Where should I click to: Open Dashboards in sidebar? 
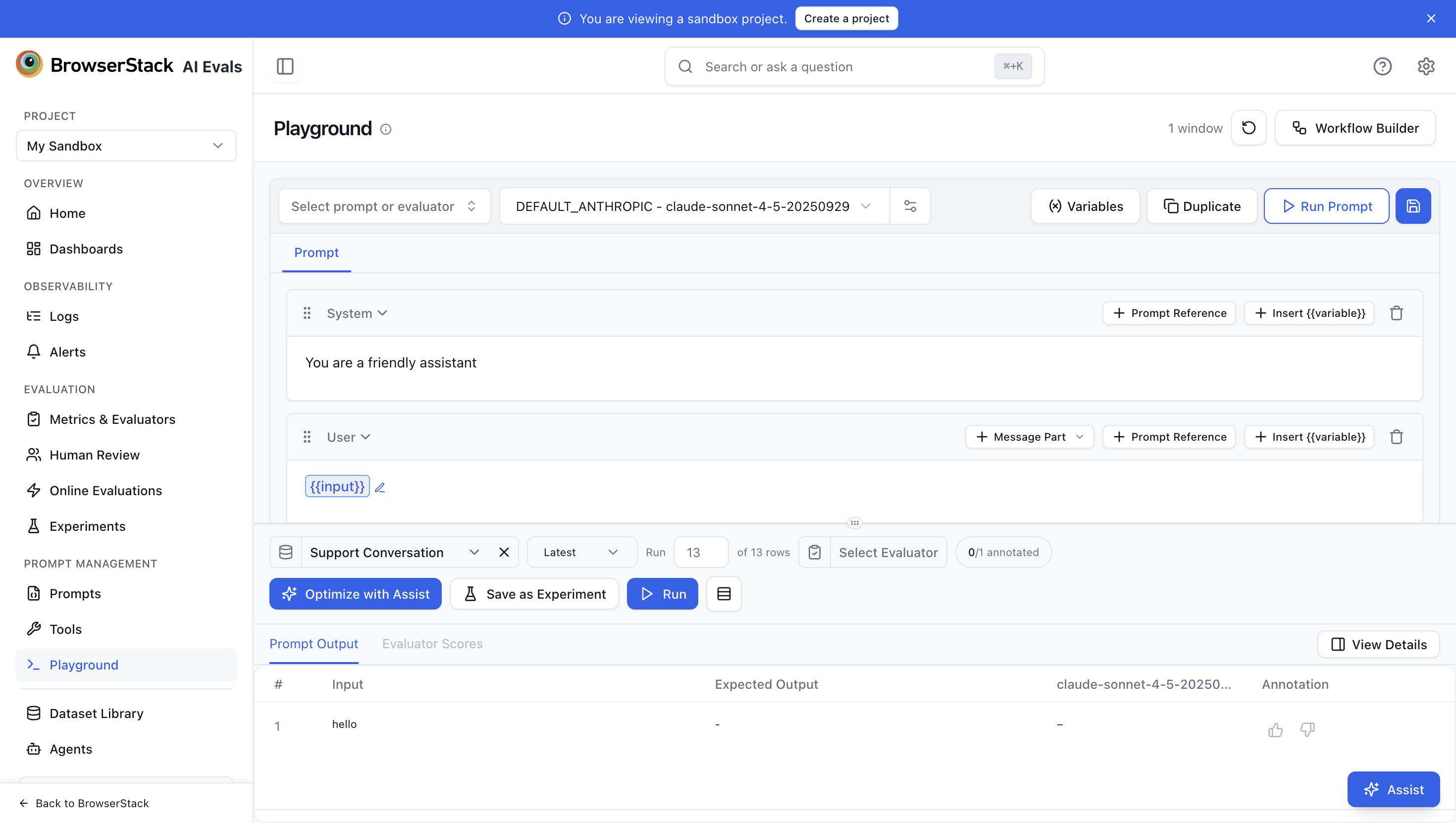pyautogui.click(x=126, y=249)
